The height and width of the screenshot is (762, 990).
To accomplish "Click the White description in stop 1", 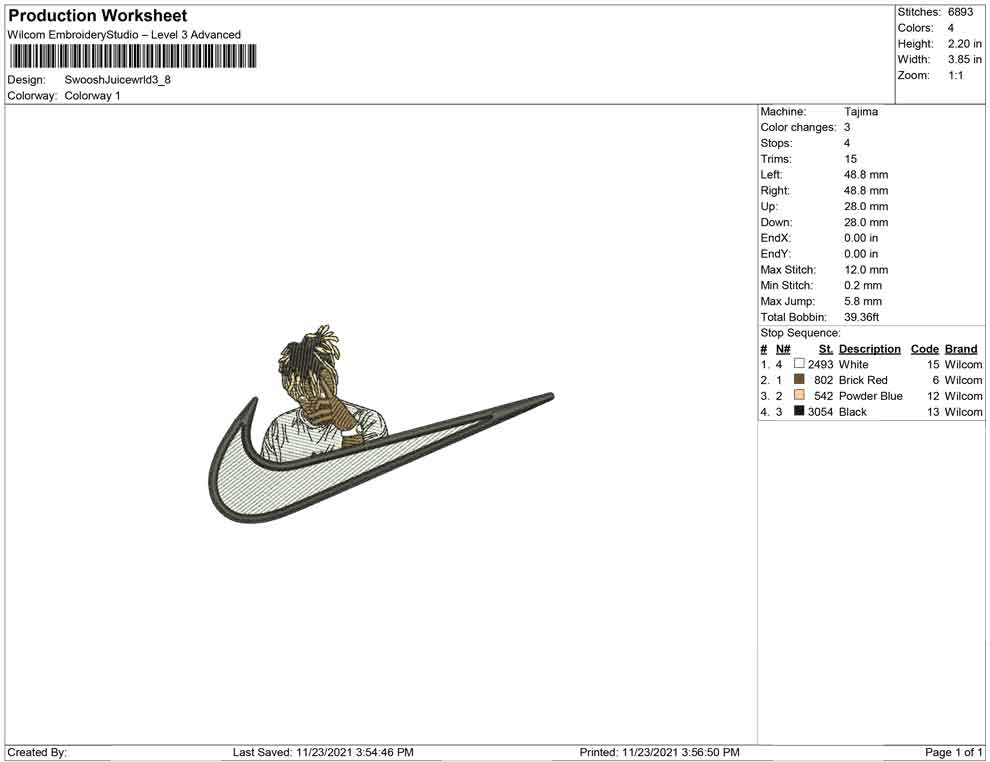I will coord(854,364).
